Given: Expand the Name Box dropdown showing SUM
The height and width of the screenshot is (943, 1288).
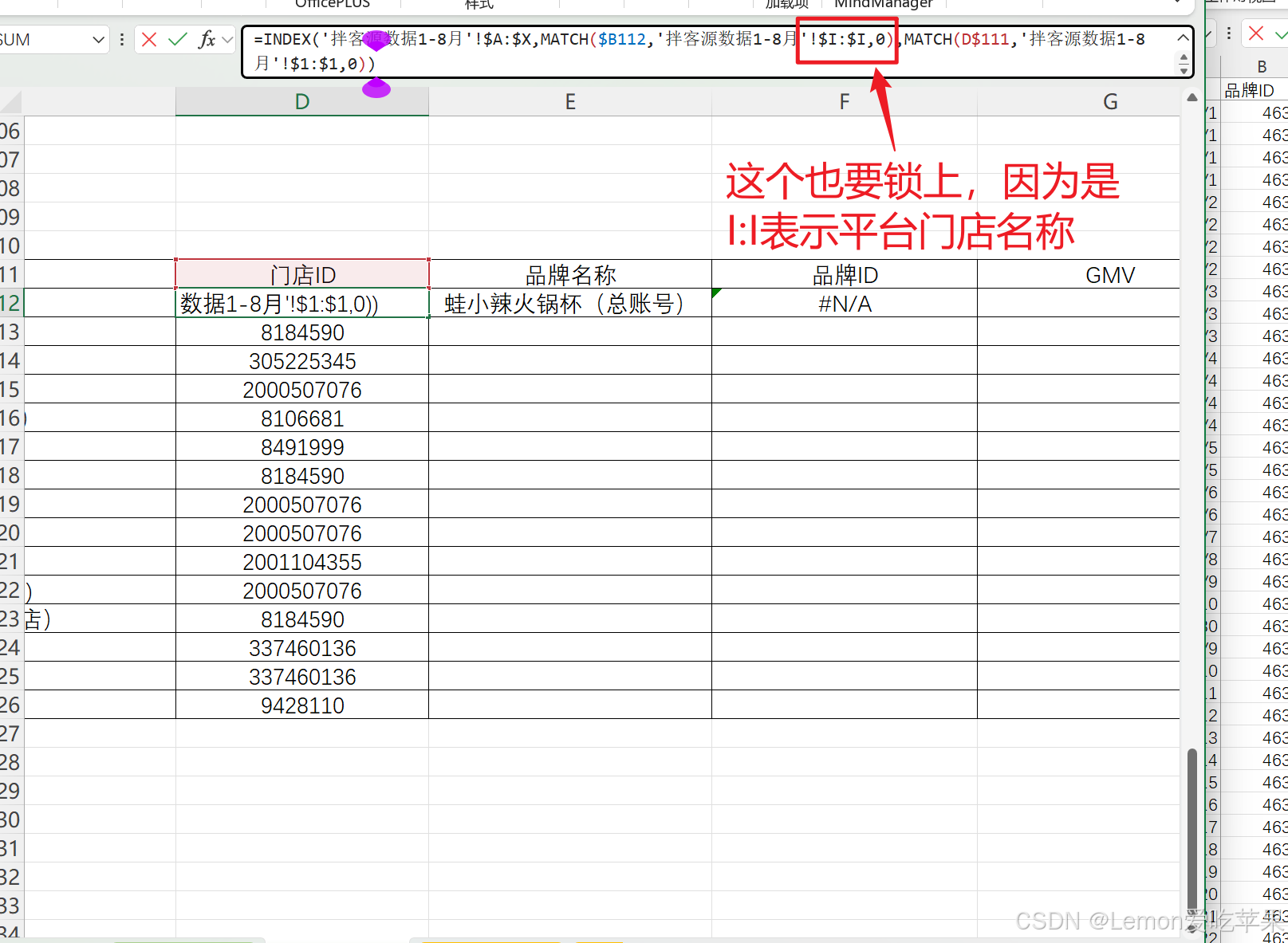Looking at the screenshot, I should 98,39.
